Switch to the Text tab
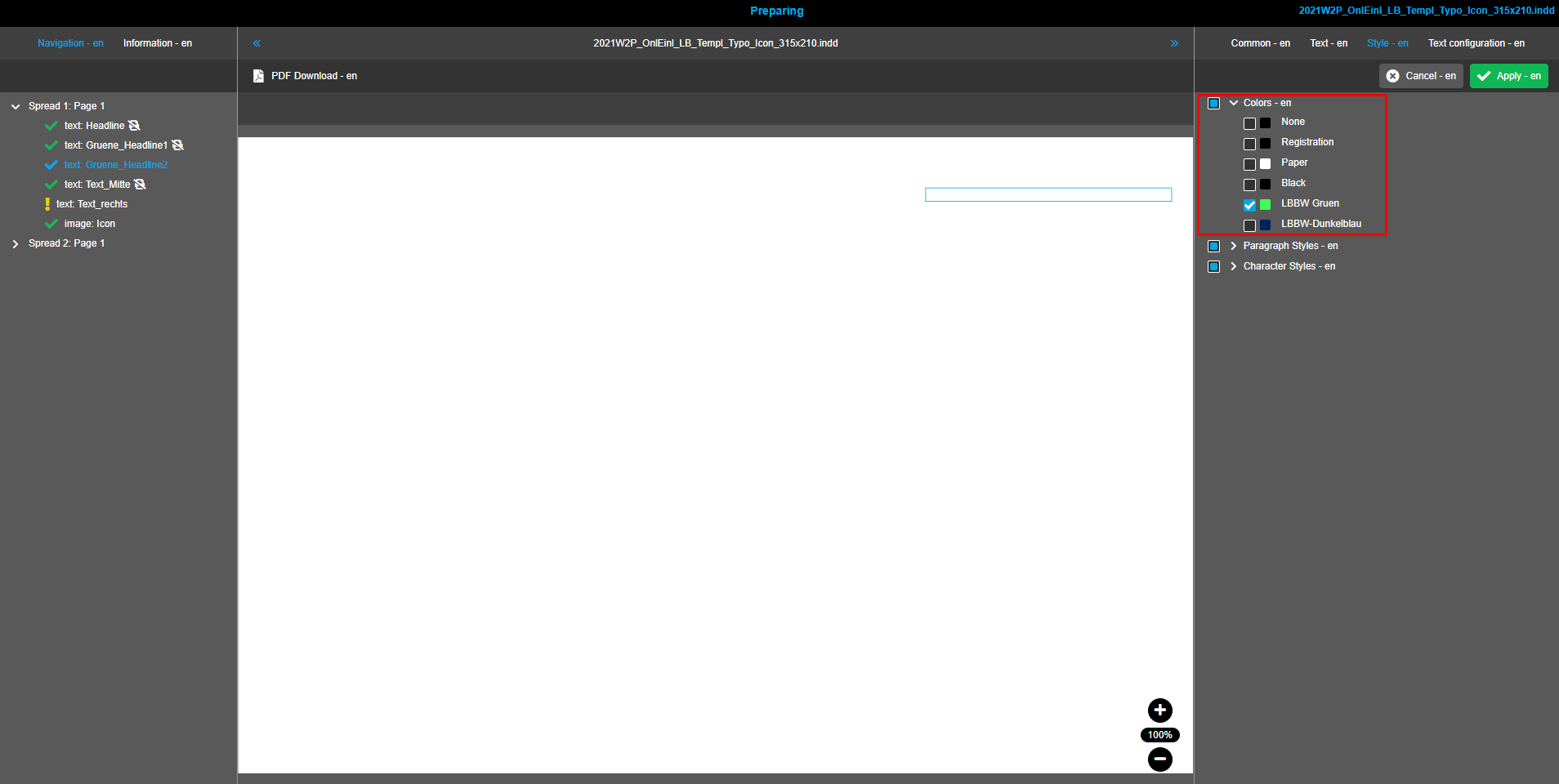 1329,43
